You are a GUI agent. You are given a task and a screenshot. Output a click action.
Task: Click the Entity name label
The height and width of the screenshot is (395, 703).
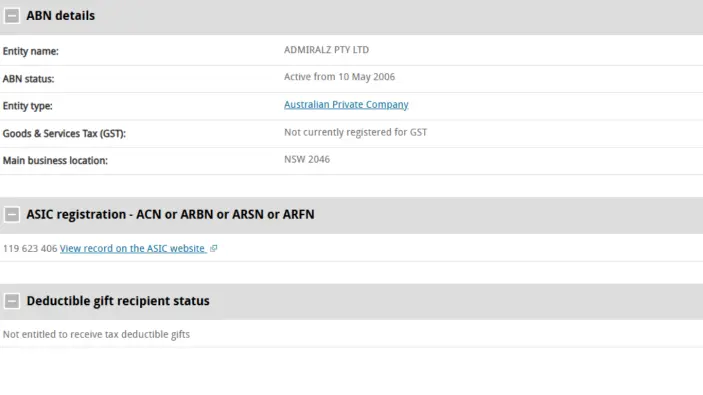pos(30,51)
